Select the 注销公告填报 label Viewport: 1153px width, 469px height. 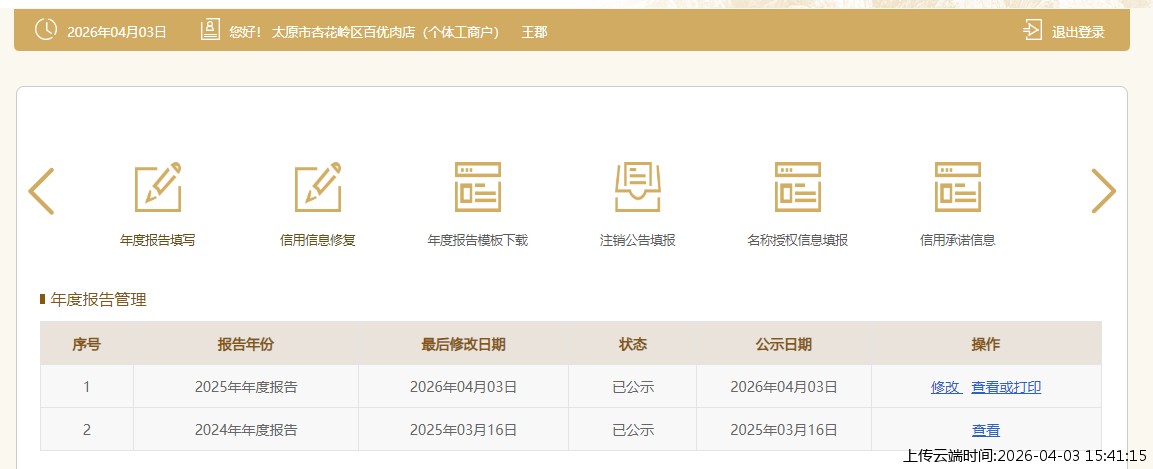point(638,240)
